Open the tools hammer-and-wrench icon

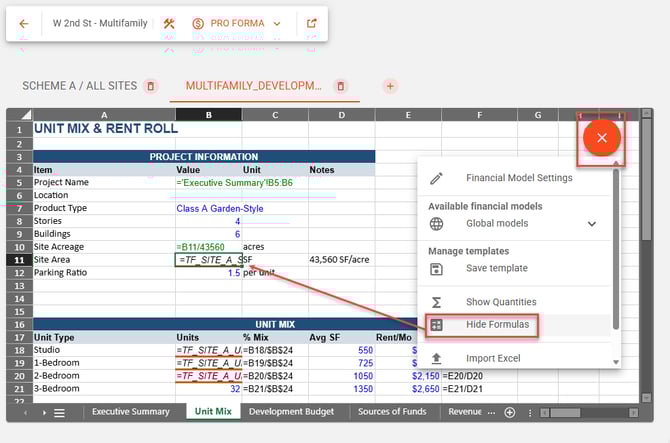(169, 23)
